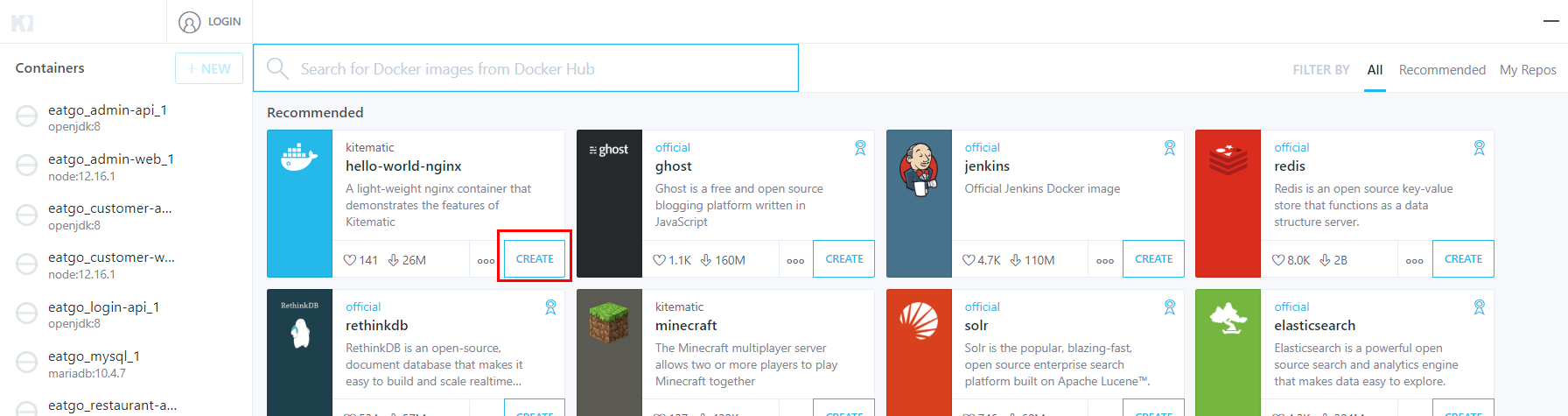
Task: Click download count icon on ghost card
Action: (x=706, y=260)
